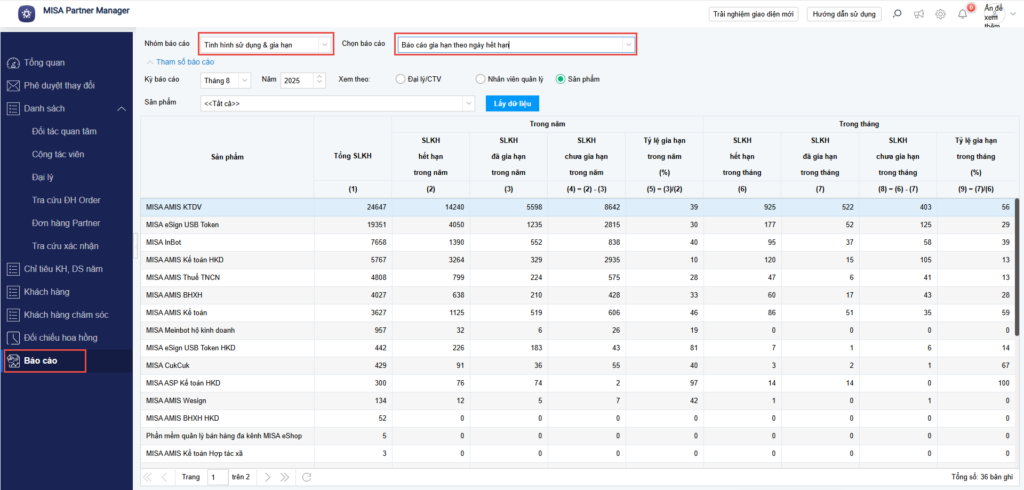
Task: Click the Lấy dữ liệu button
Action: coord(512,103)
